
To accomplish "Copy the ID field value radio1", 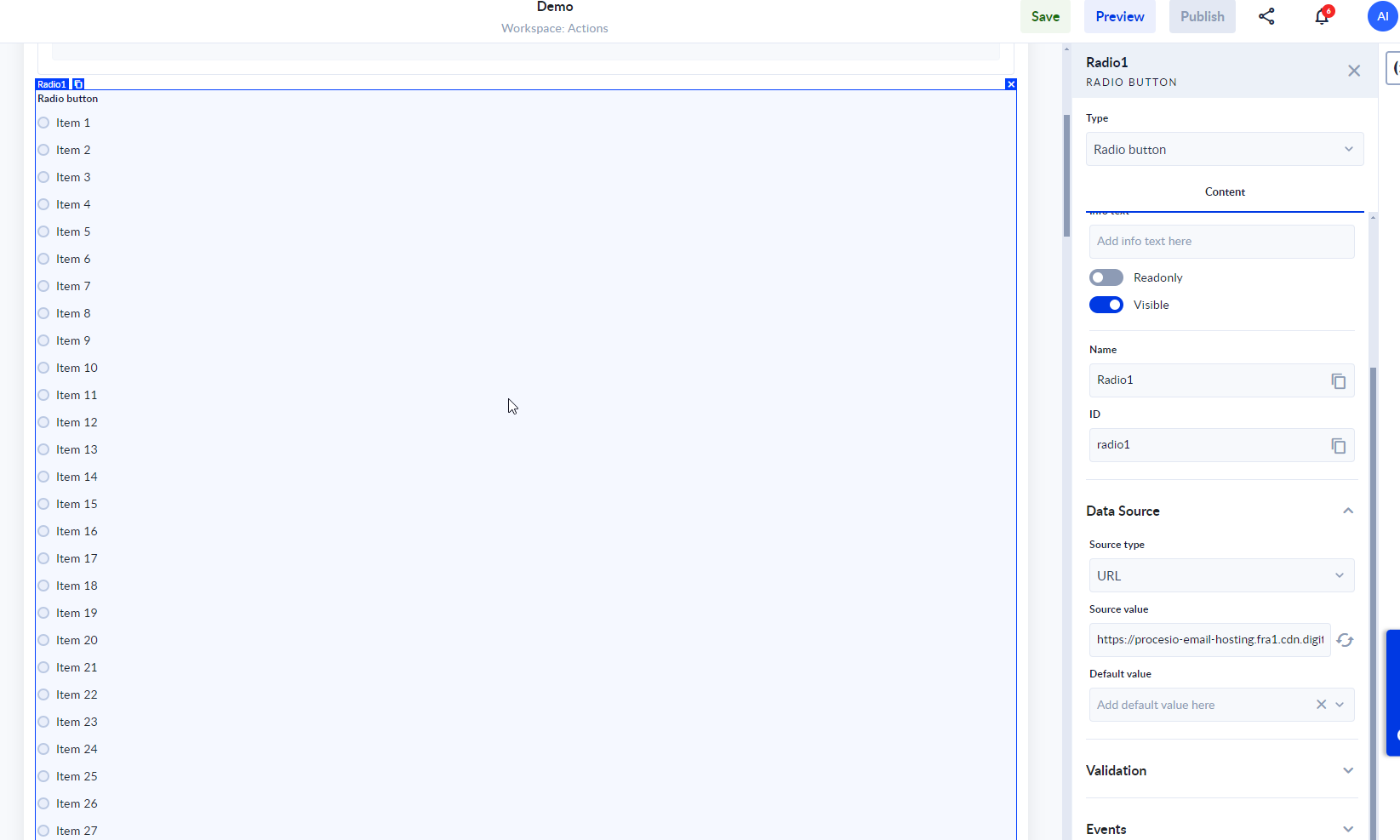I will click(x=1338, y=445).
